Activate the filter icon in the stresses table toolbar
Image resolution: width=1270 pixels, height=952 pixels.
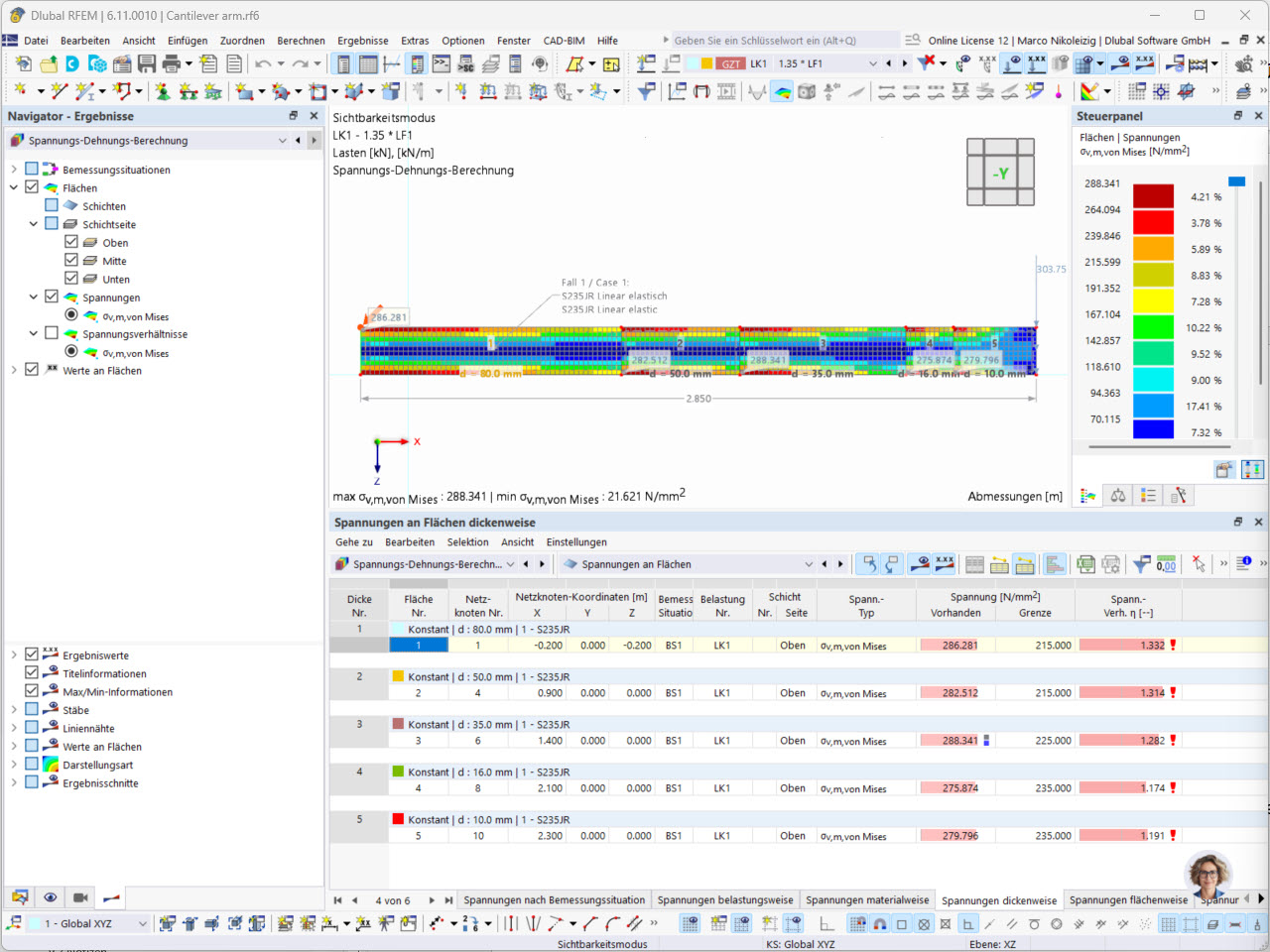(1139, 564)
